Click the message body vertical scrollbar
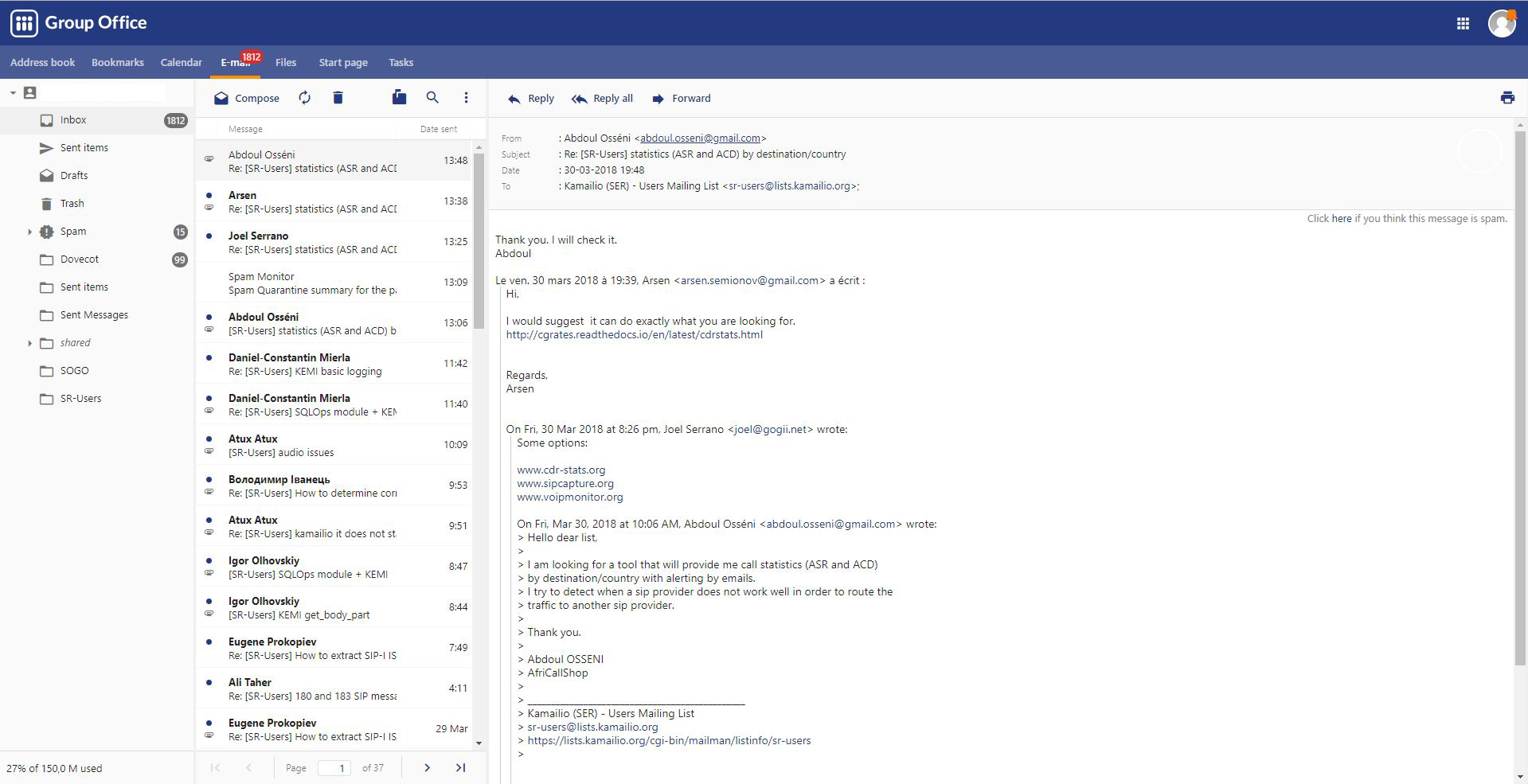The image size is (1528, 784). (x=1520, y=398)
